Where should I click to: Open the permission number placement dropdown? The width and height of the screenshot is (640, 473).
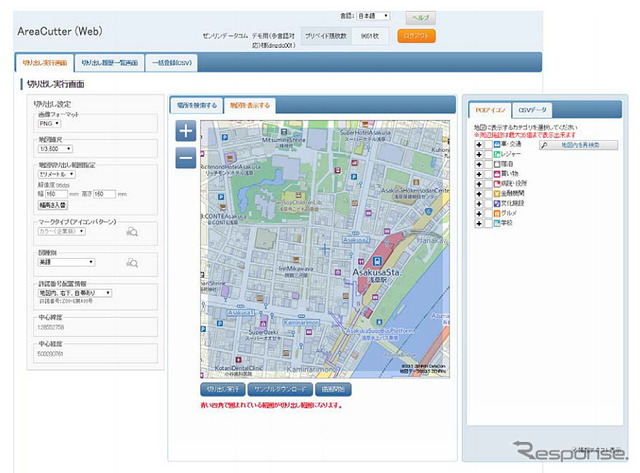pos(75,293)
